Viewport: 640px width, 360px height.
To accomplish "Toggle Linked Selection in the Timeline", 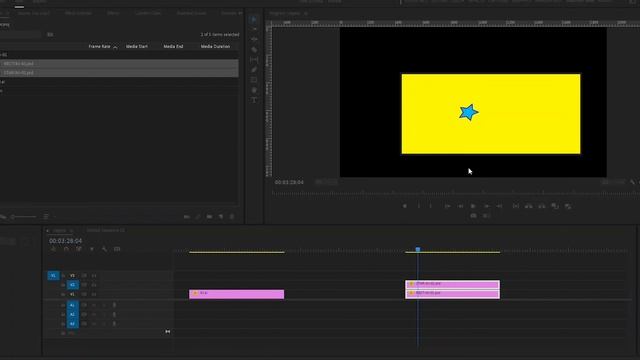I will [x=79, y=249].
